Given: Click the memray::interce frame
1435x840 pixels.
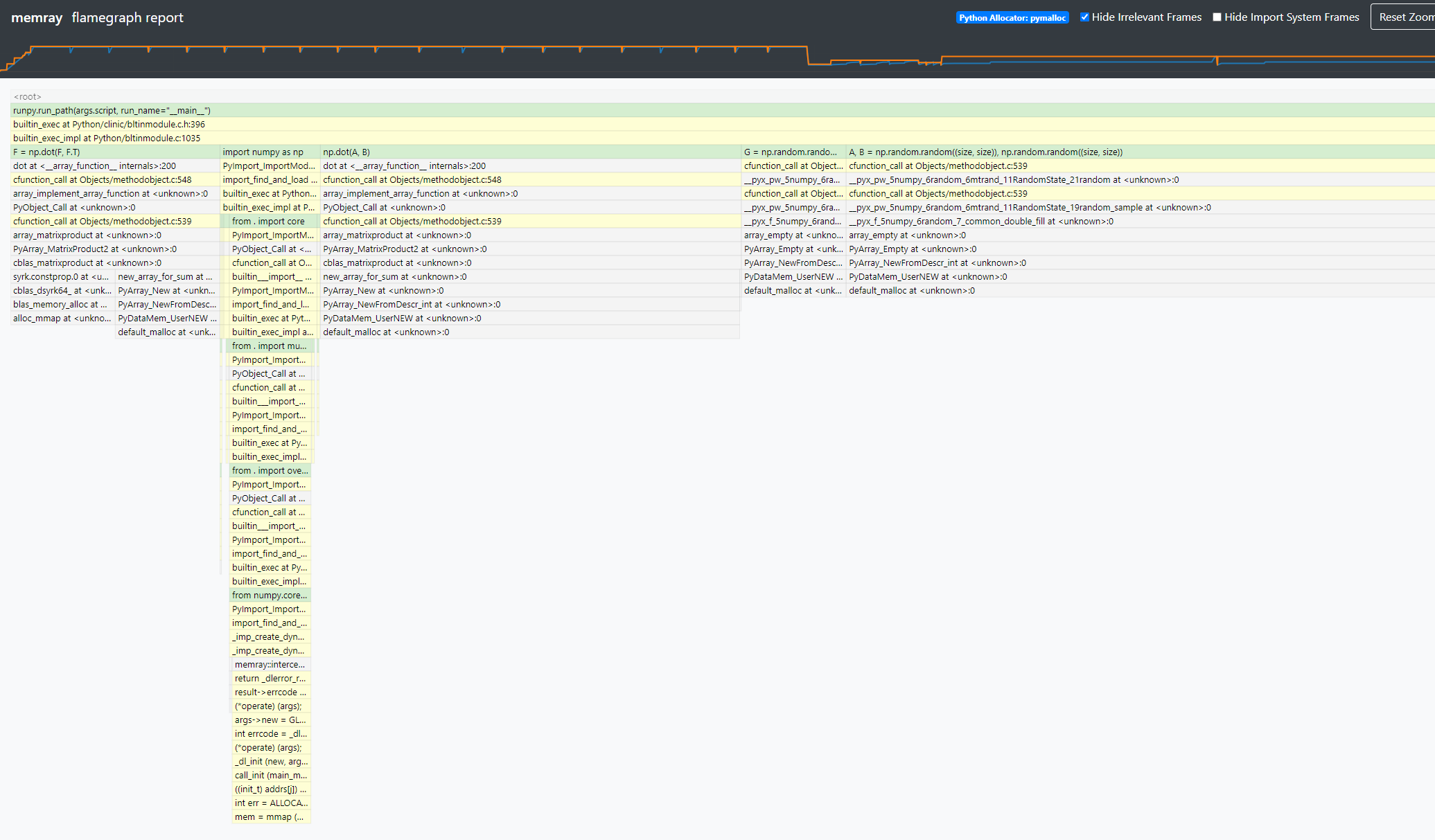Looking at the screenshot, I should 270,665.
